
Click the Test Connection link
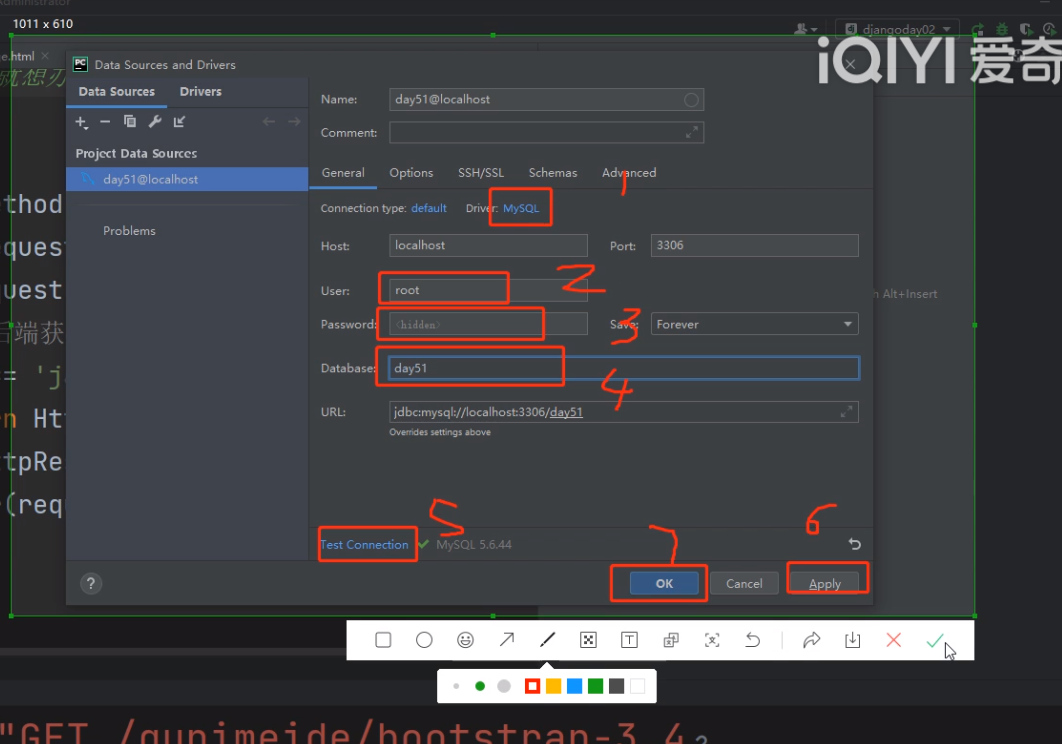click(x=364, y=545)
